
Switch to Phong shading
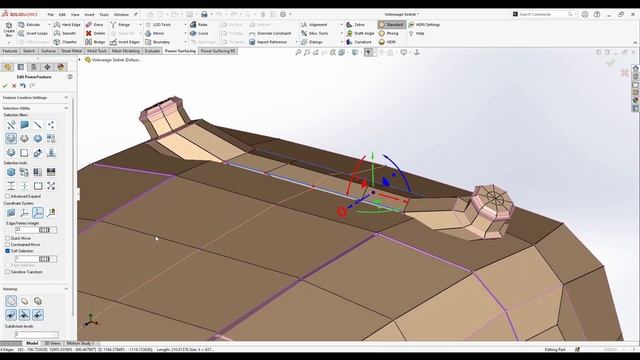tap(389, 33)
